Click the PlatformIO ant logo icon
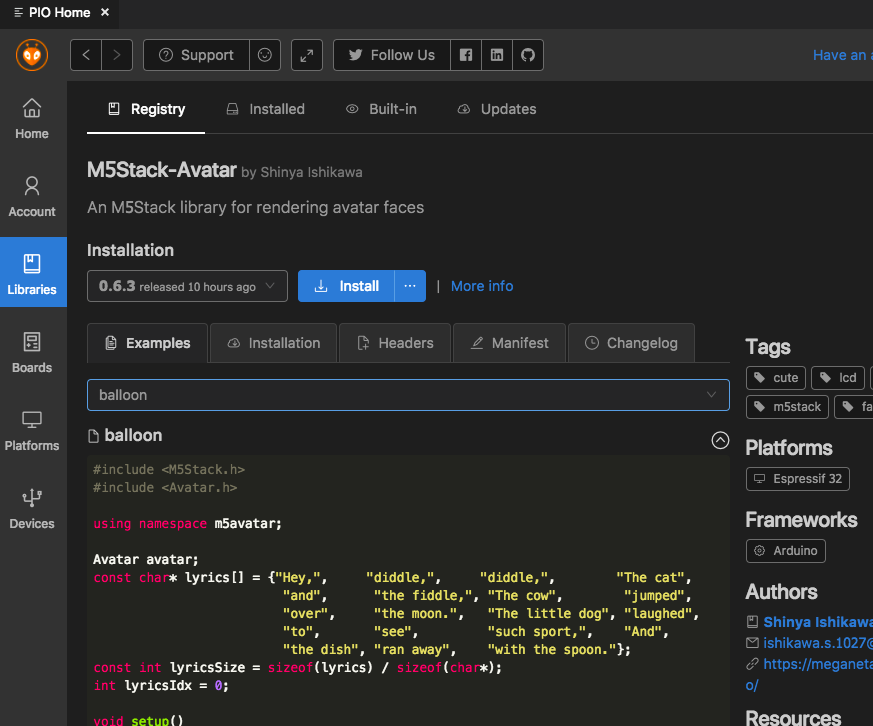The width and height of the screenshot is (873, 726). click(32, 55)
